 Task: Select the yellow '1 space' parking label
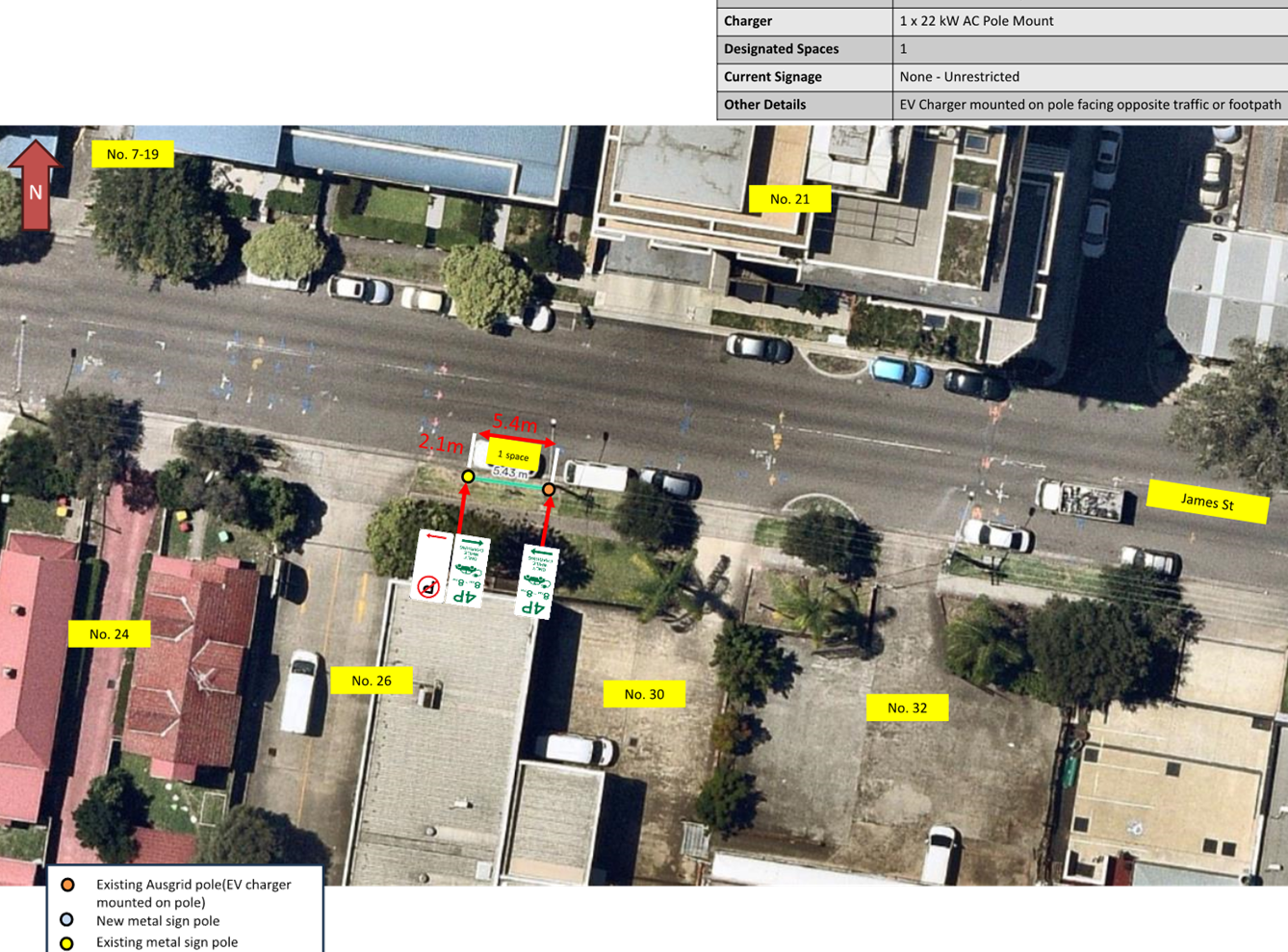click(513, 455)
